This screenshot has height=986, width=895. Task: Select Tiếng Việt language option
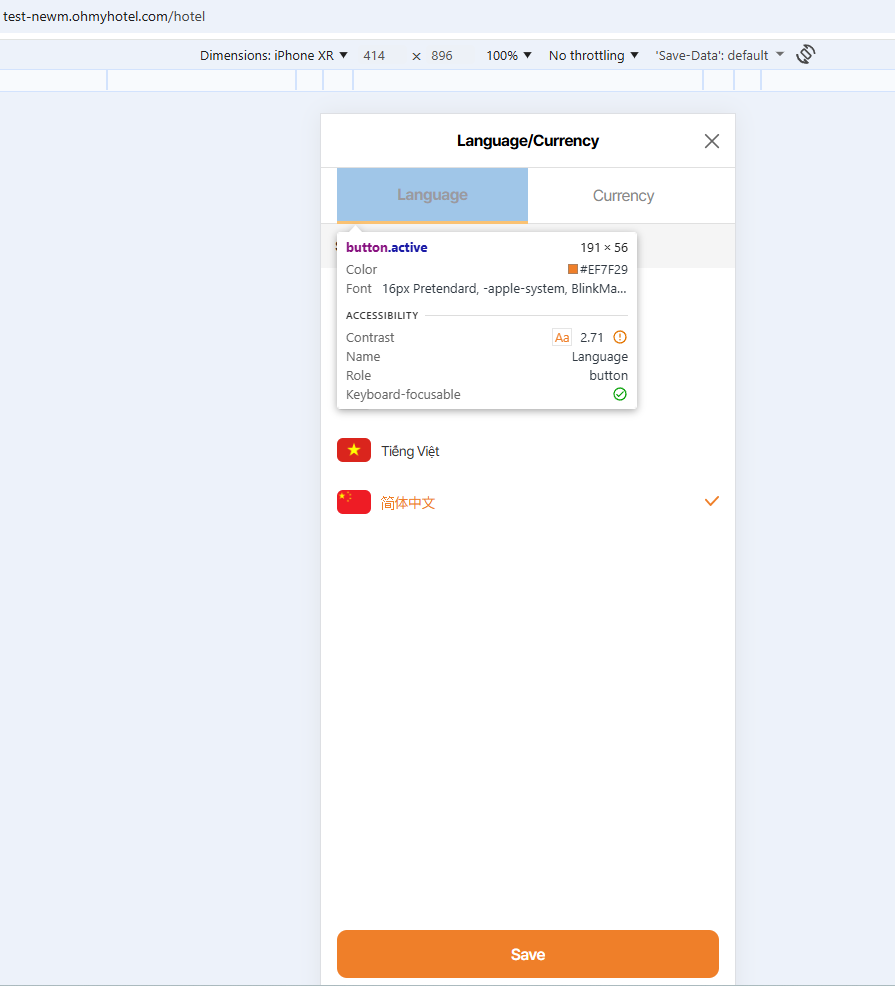tap(528, 451)
